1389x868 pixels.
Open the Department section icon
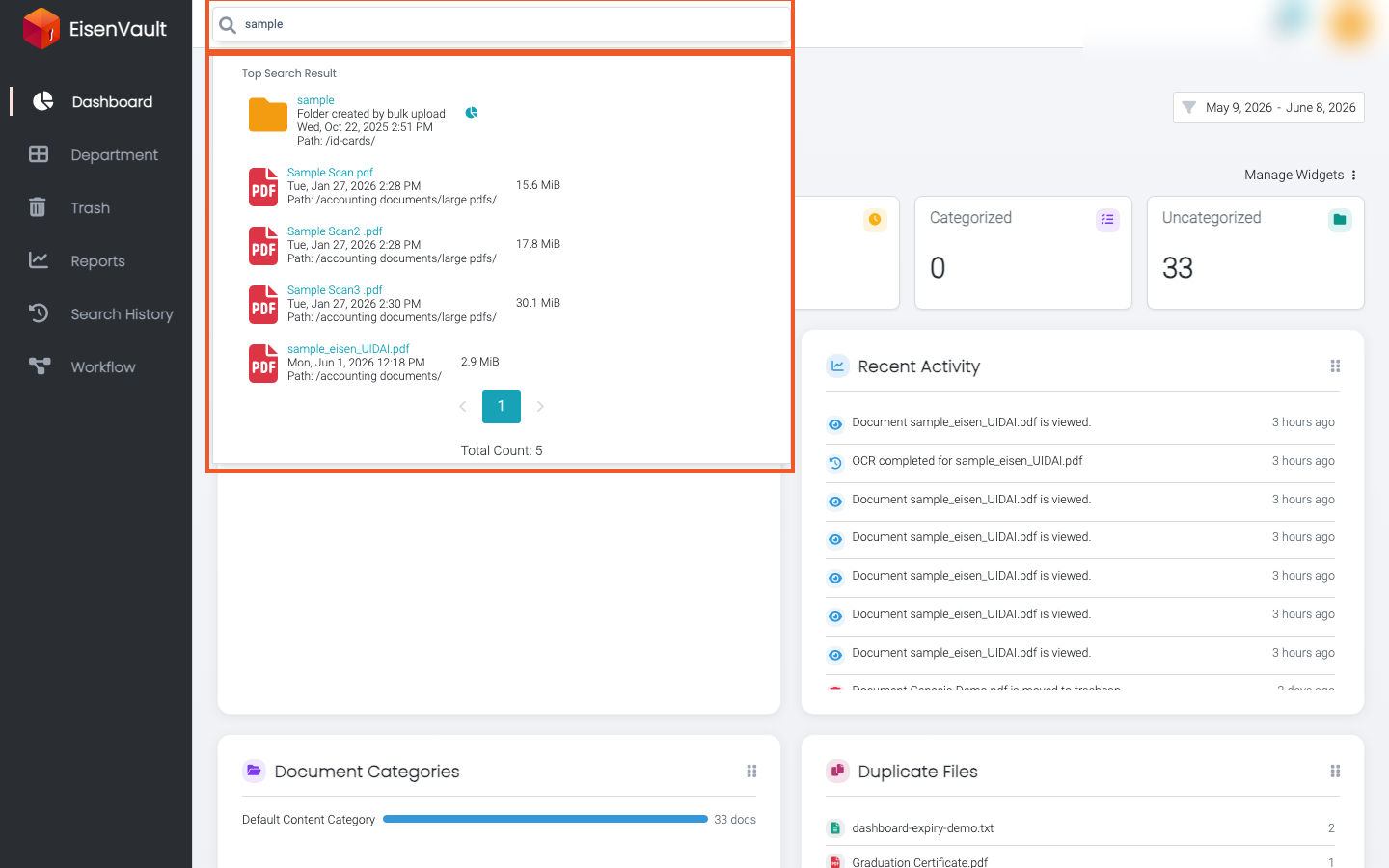pos(39,154)
